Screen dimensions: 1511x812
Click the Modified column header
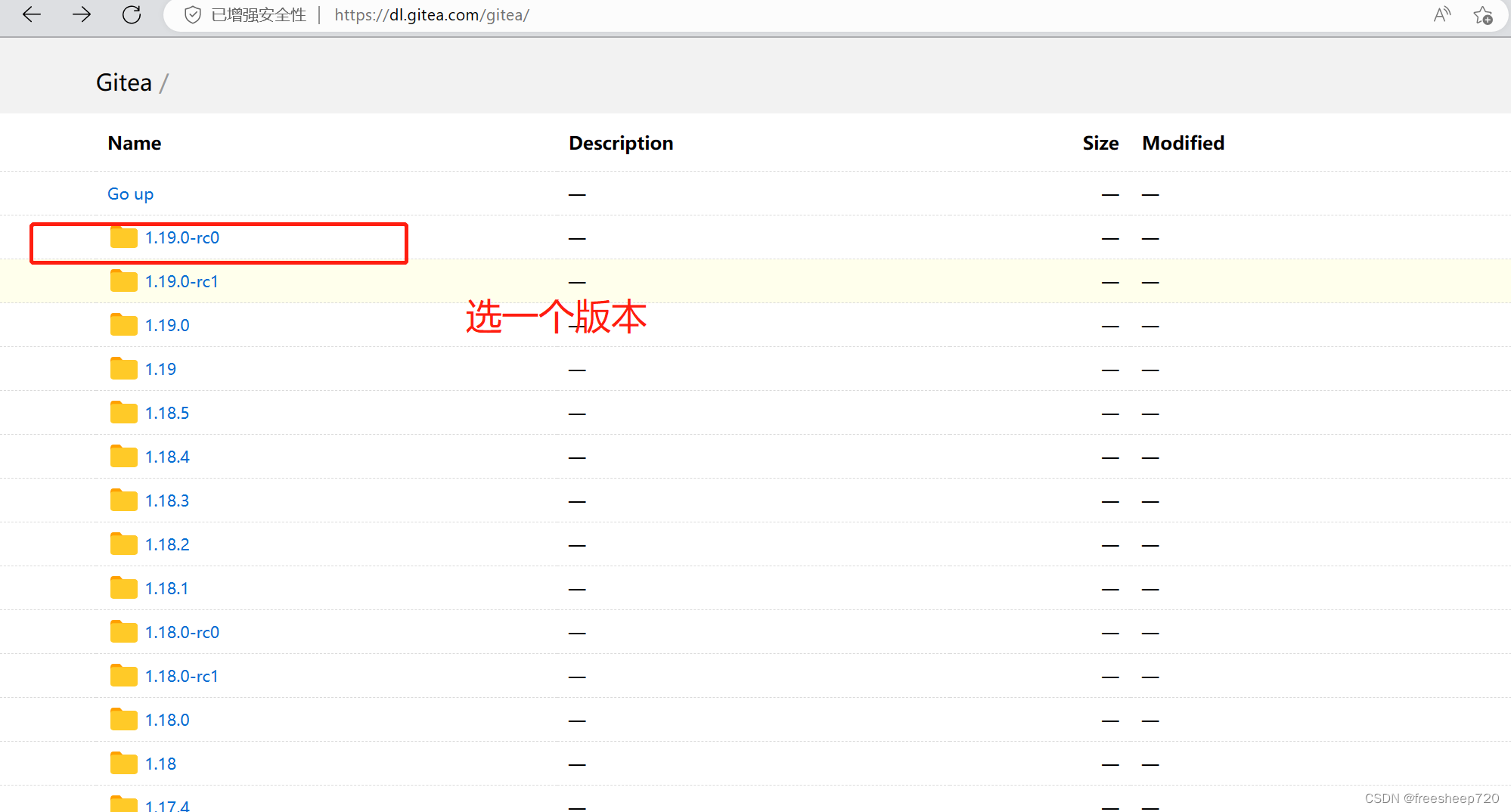click(x=1183, y=144)
